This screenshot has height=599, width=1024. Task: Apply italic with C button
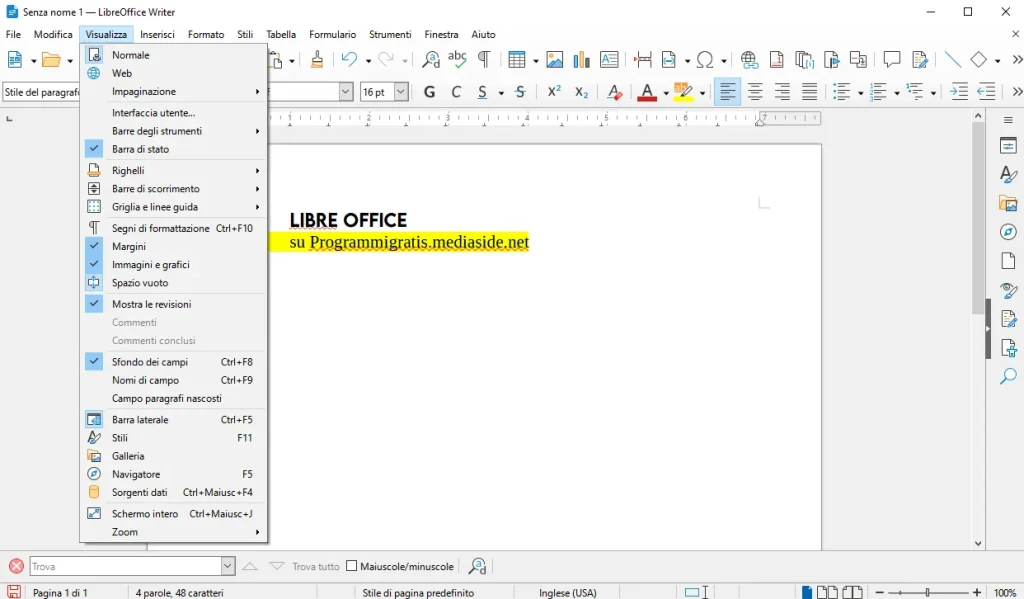pos(456,92)
